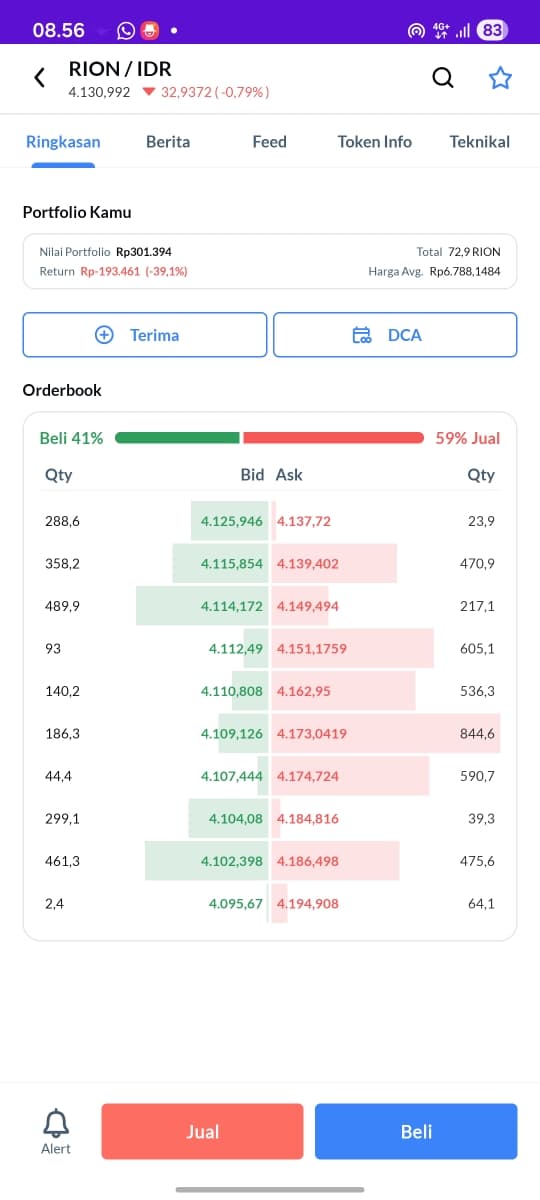Select ask price 4.184,816
Image resolution: width=540 pixels, height=1200 pixels.
click(308, 818)
